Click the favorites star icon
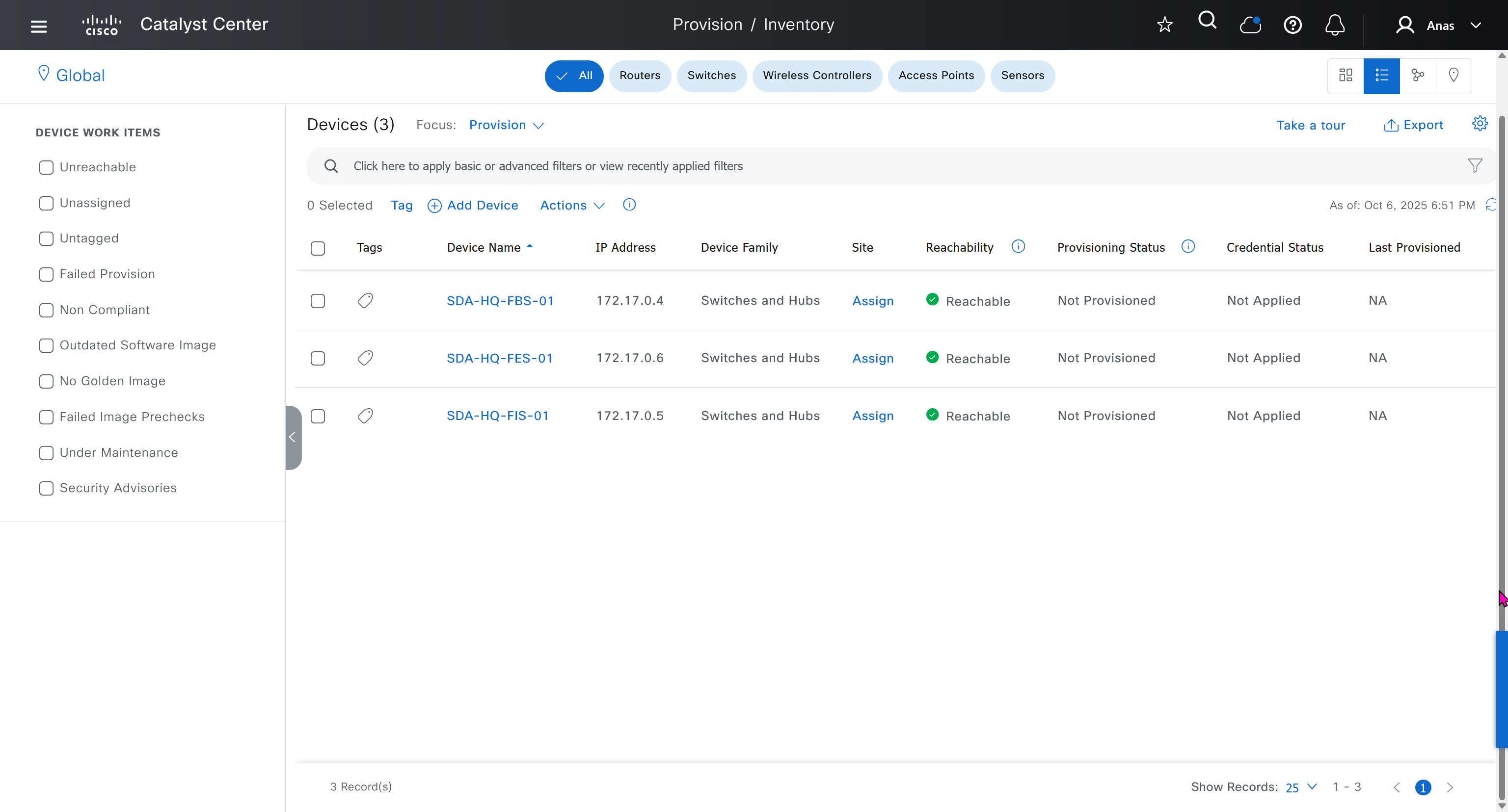The width and height of the screenshot is (1508, 812). point(1164,25)
